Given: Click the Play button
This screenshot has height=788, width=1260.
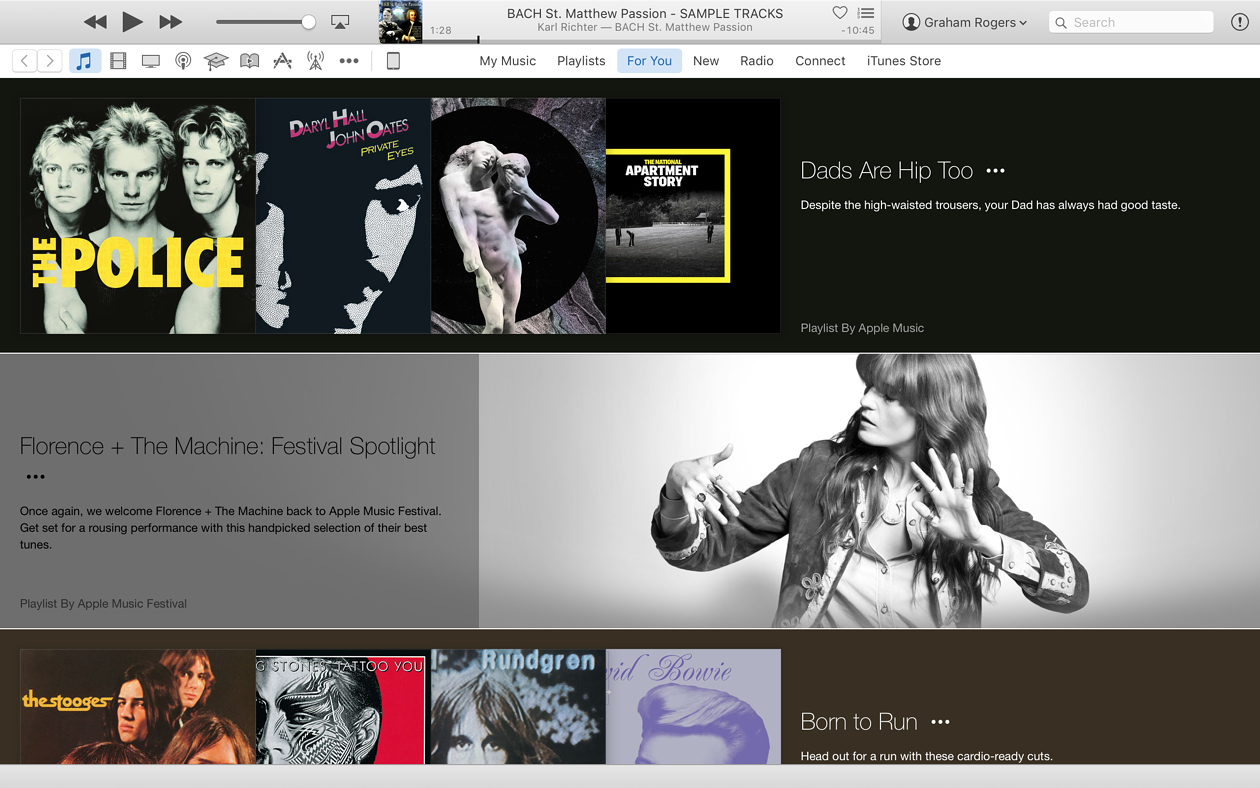Looking at the screenshot, I should [x=132, y=22].
